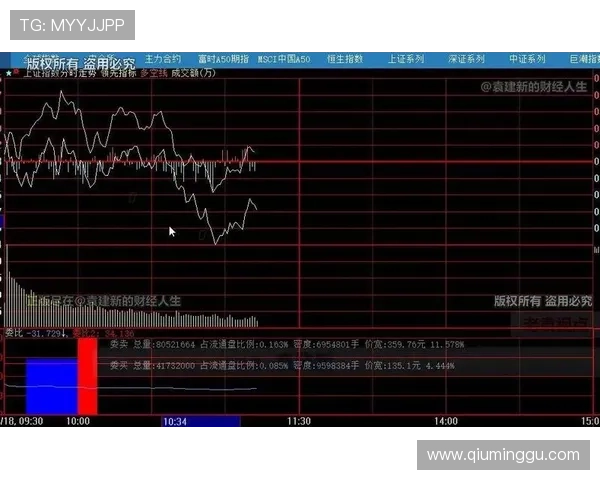
Task: Click the red 委比 bar
Action: point(88,376)
